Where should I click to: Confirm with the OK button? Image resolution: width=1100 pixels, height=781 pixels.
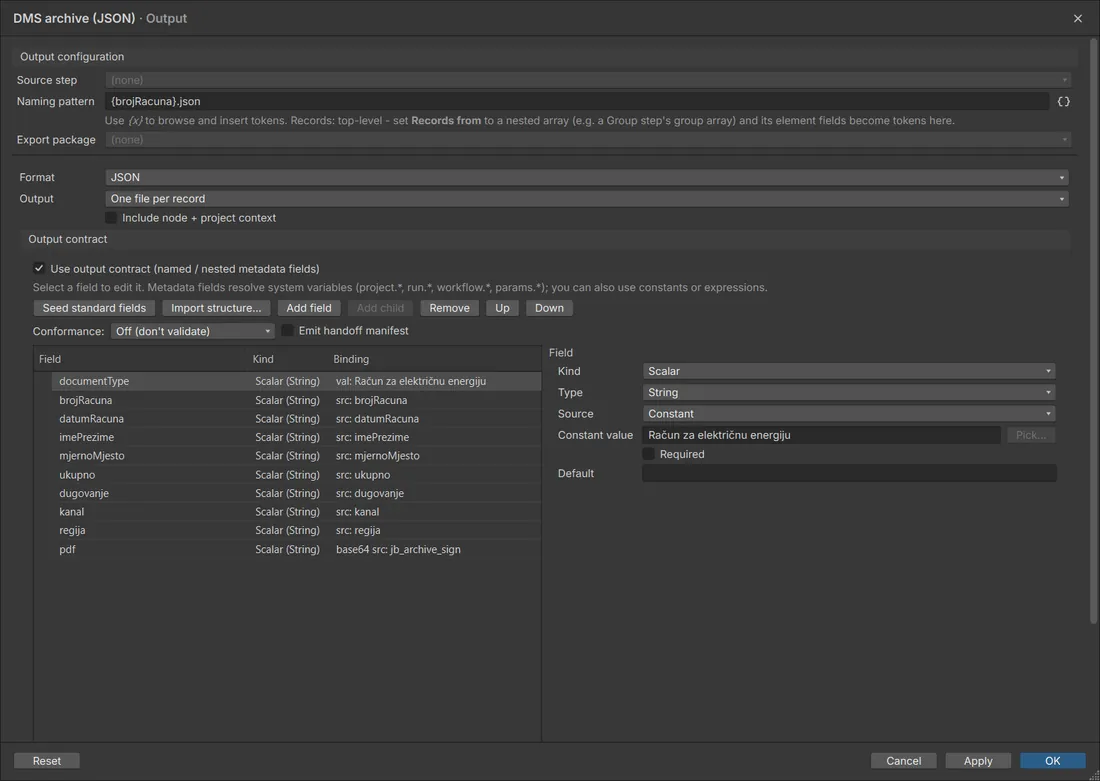click(x=1053, y=761)
